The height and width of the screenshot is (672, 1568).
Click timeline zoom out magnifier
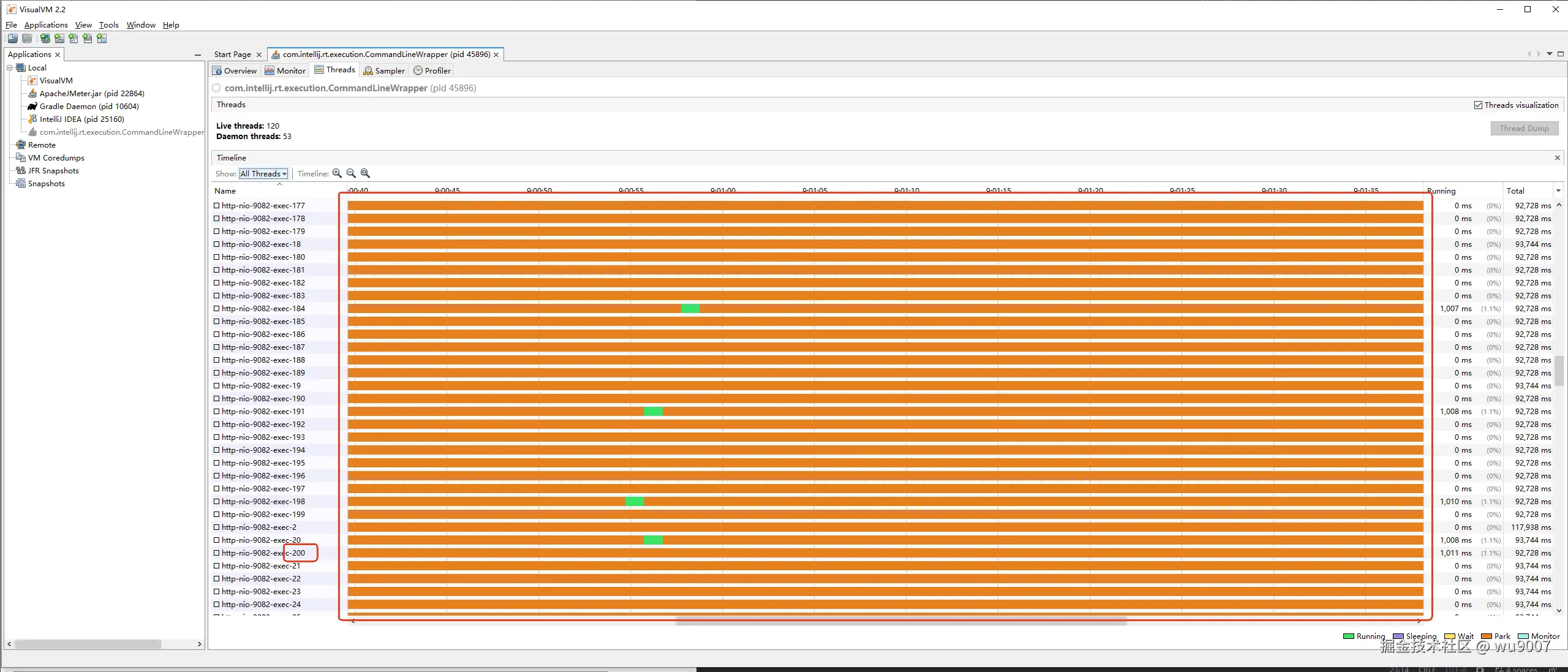coord(351,173)
